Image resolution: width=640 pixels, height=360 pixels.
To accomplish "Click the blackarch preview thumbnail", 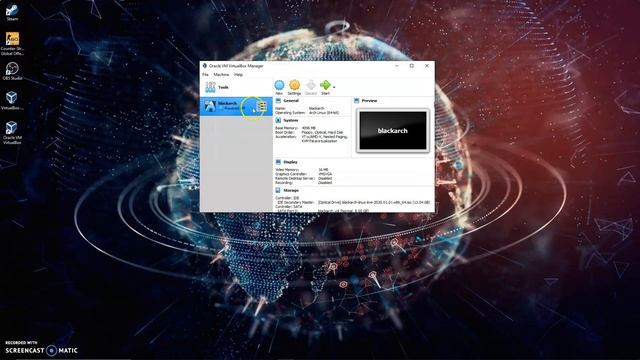I will pyautogui.click(x=393, y=131).
